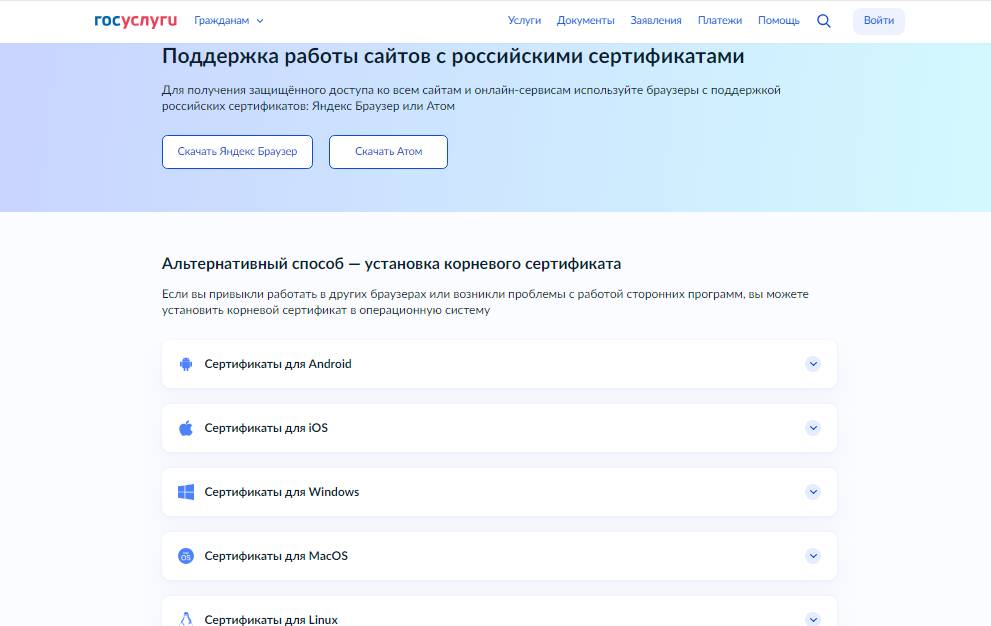Open search via the magnifier icon
Screen dimensions: 991x626
(823, 20)
